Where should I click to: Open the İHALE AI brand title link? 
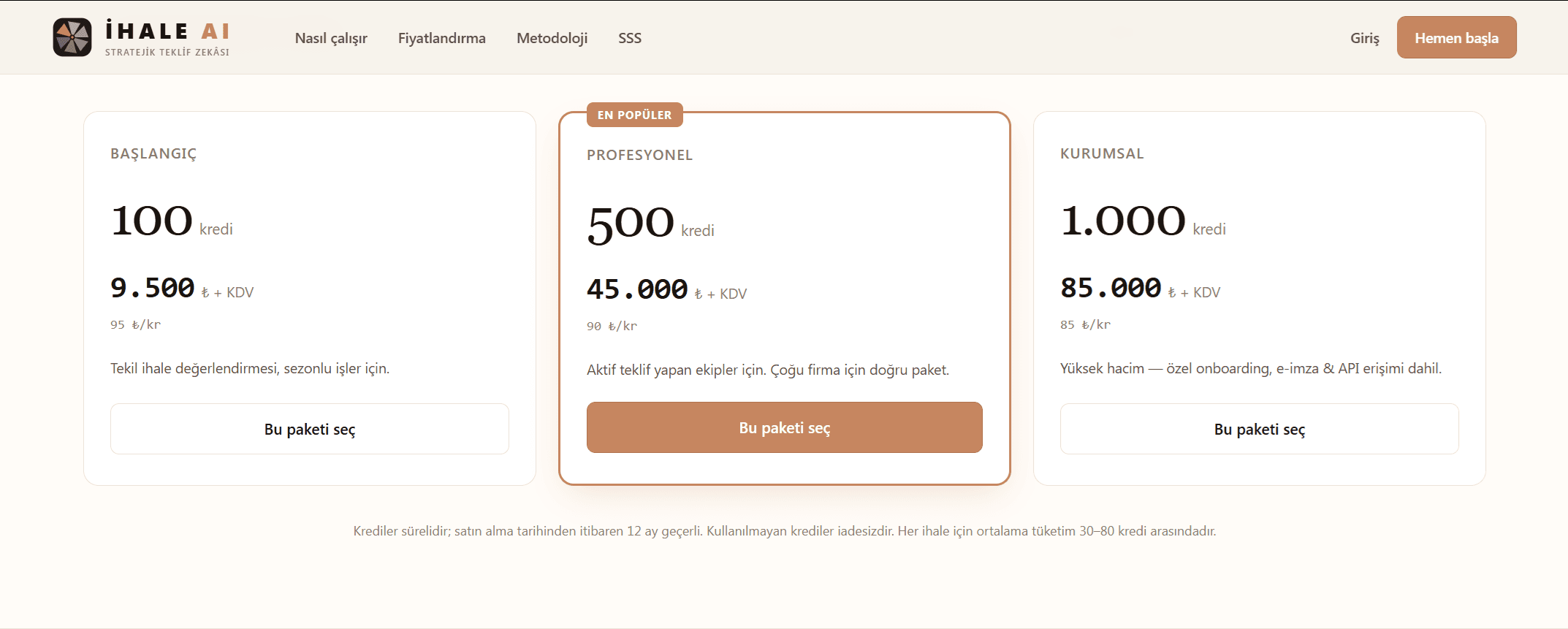tap(168, 31)
